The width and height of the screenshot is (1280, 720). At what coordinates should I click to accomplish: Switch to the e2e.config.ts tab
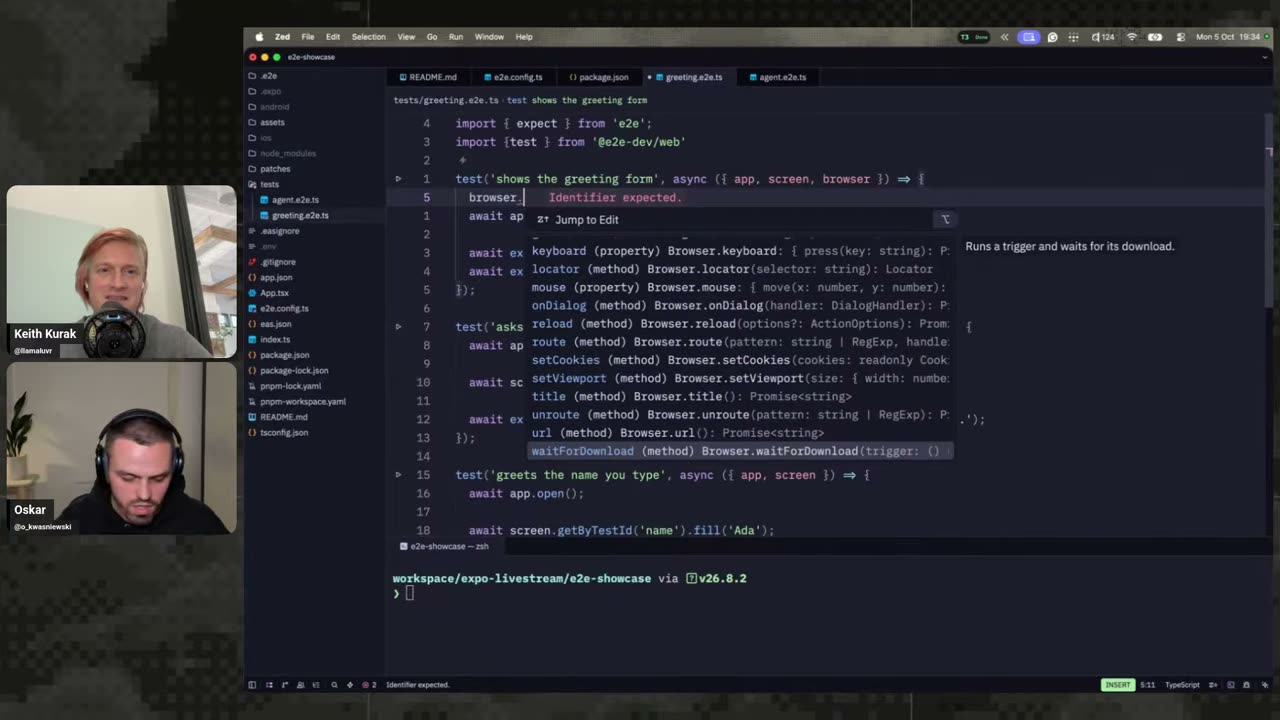[512, 77]
